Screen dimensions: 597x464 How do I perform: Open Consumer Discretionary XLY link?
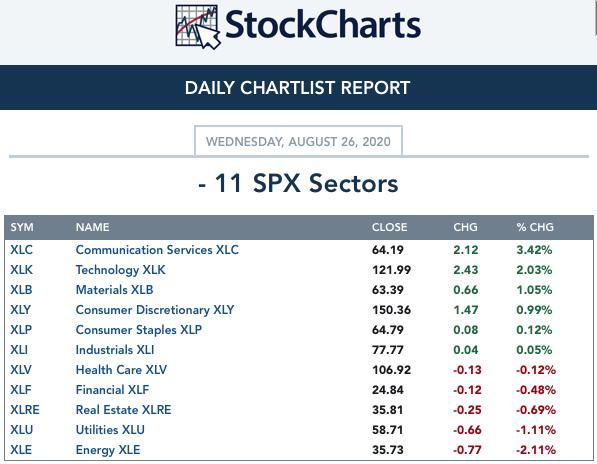tap(155, 310)
